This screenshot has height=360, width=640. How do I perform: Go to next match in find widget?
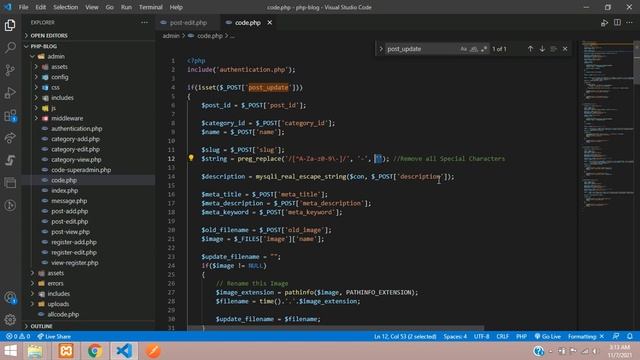pos(542,49)
